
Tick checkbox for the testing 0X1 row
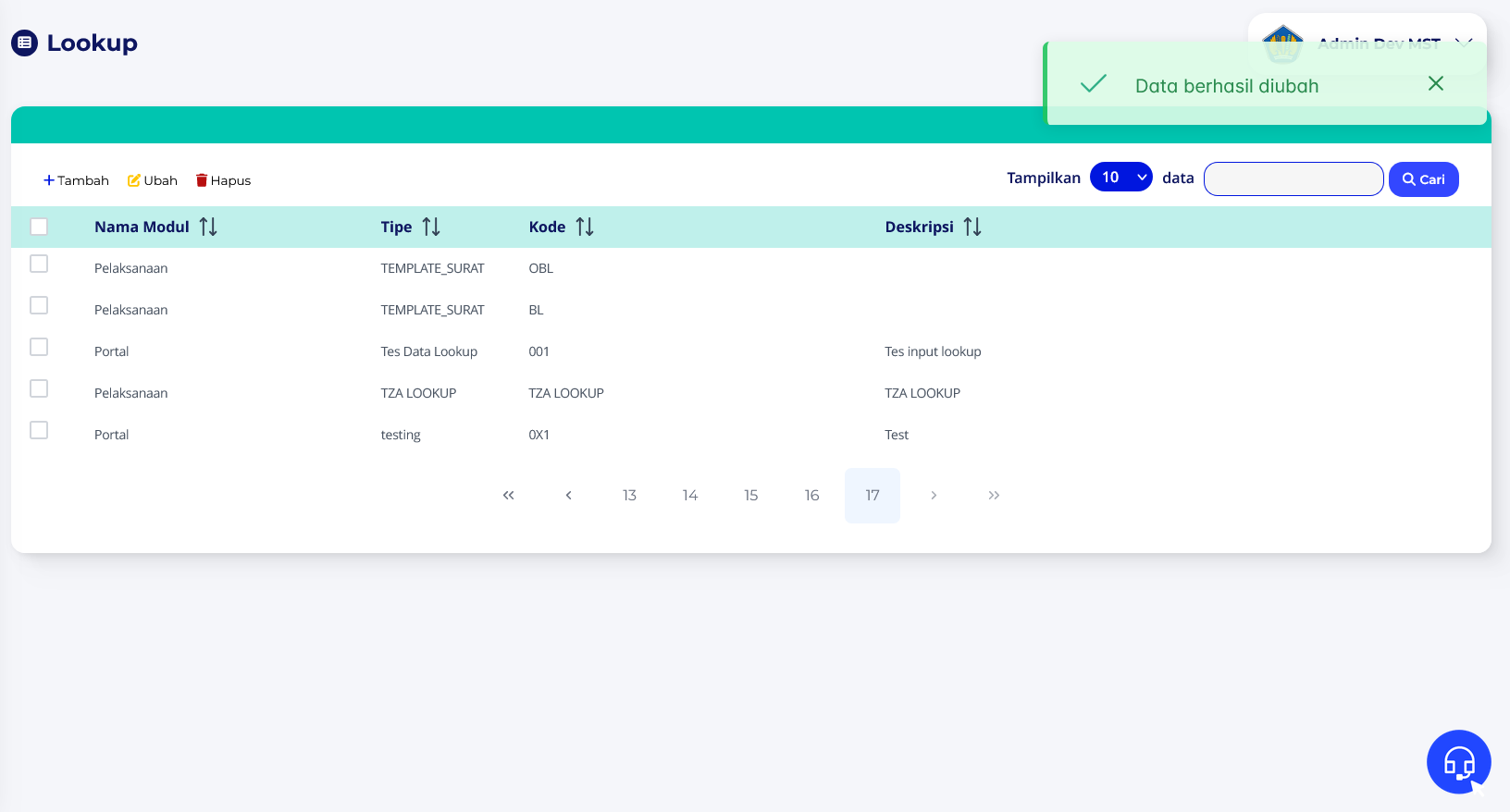coord(39,431)
